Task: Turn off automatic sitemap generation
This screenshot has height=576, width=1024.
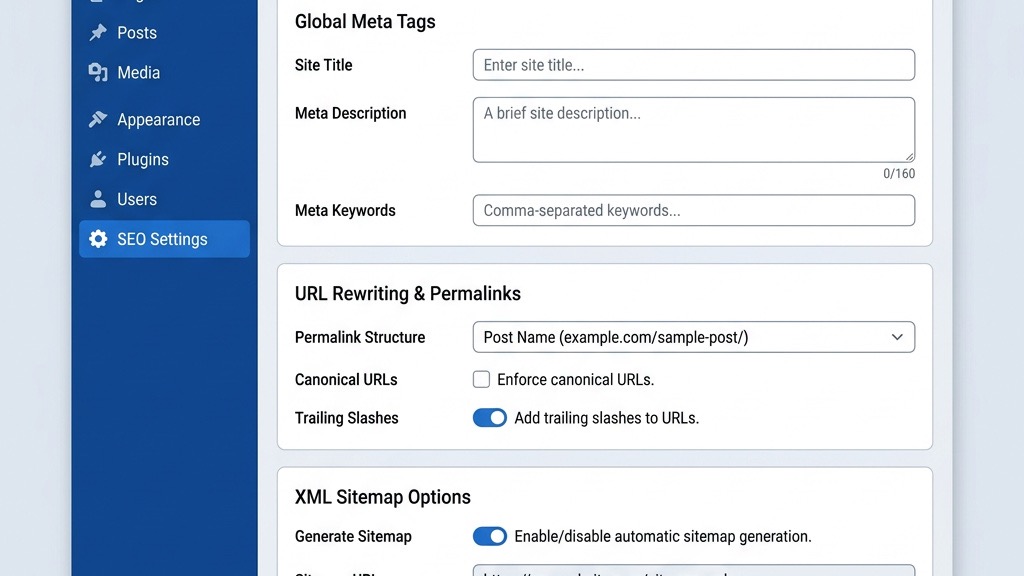Action: click(x=490, y=536)
